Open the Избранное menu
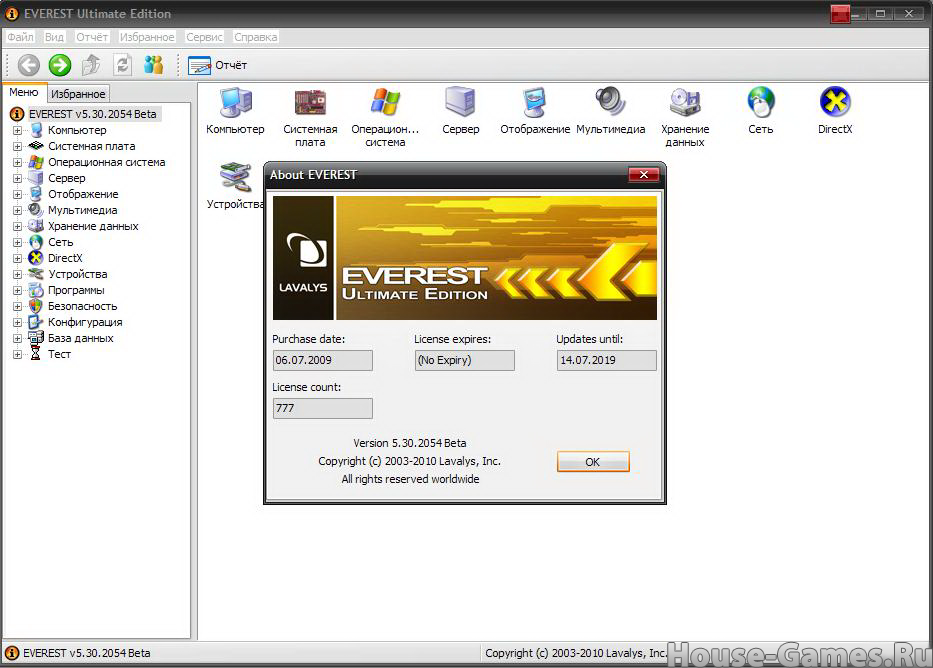 pyautogui.click(x=147, y=37)
